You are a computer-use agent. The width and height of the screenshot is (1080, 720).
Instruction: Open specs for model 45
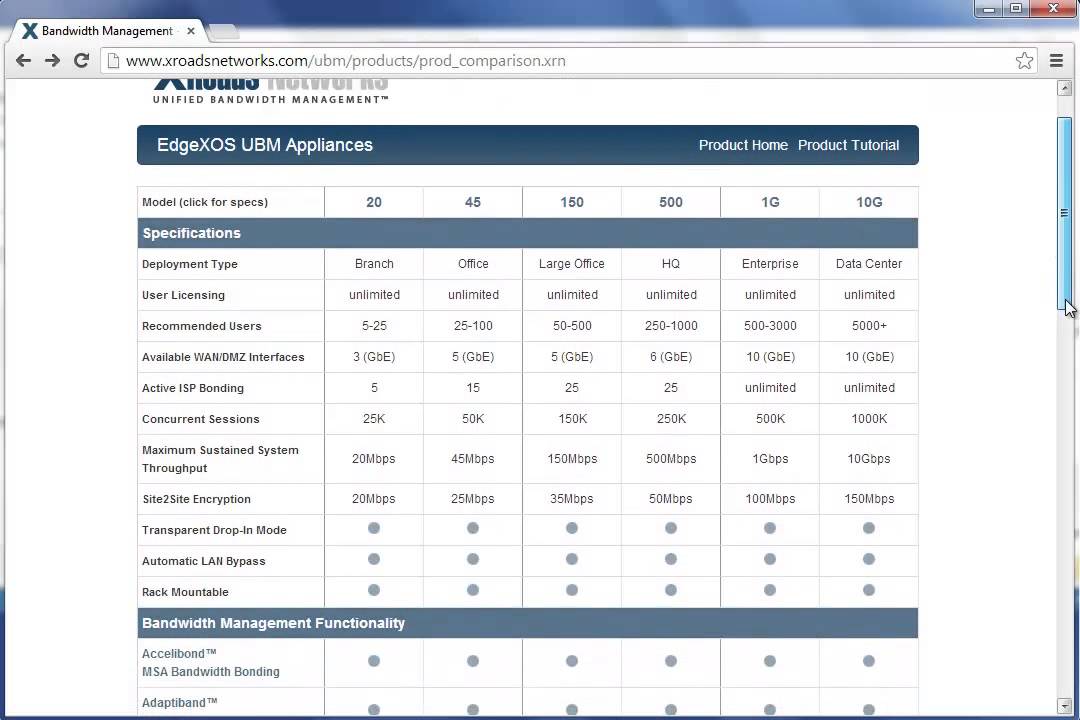(472, 202)
